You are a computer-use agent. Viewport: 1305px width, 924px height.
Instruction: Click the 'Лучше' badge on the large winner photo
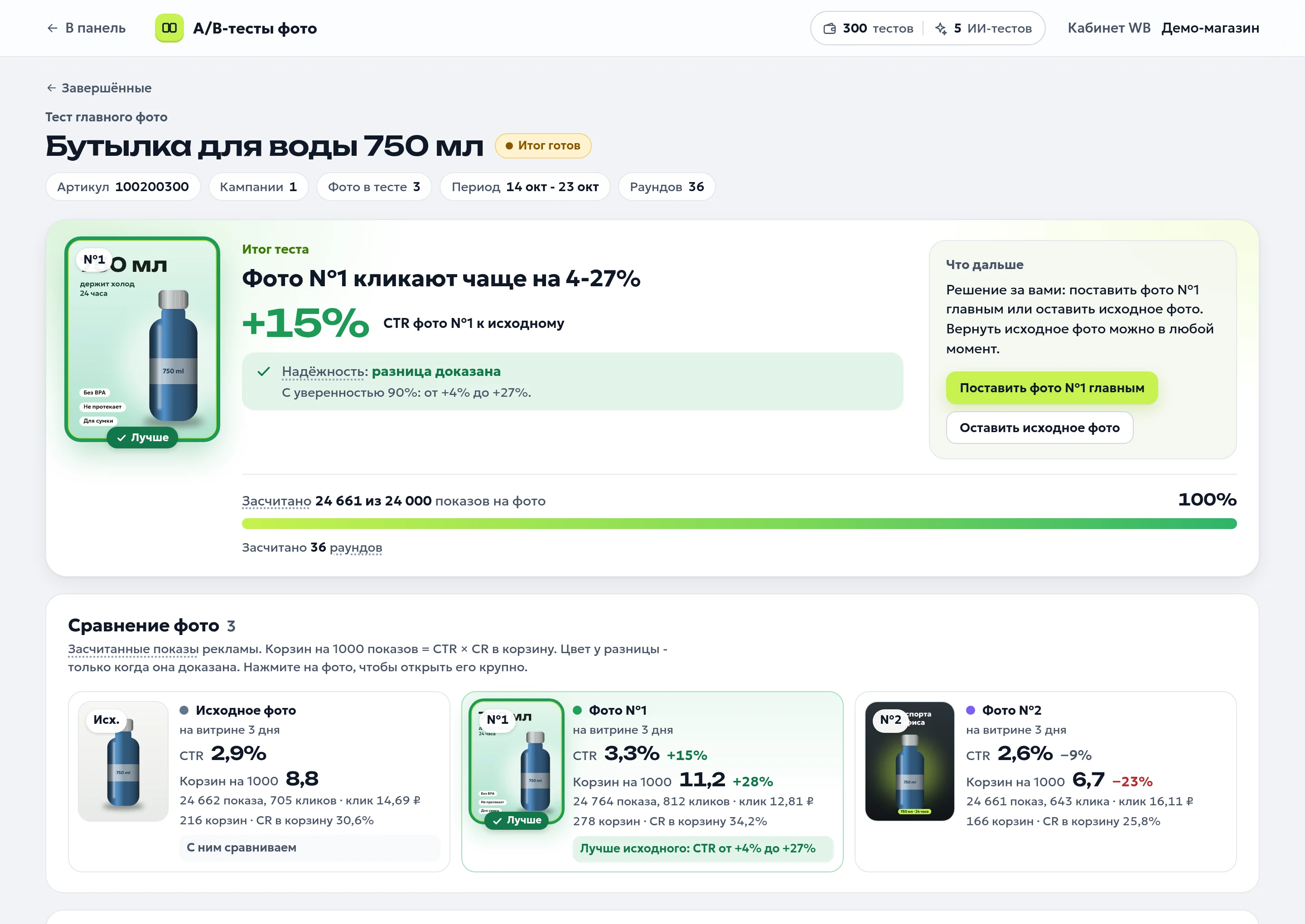[x=142, y=438]
